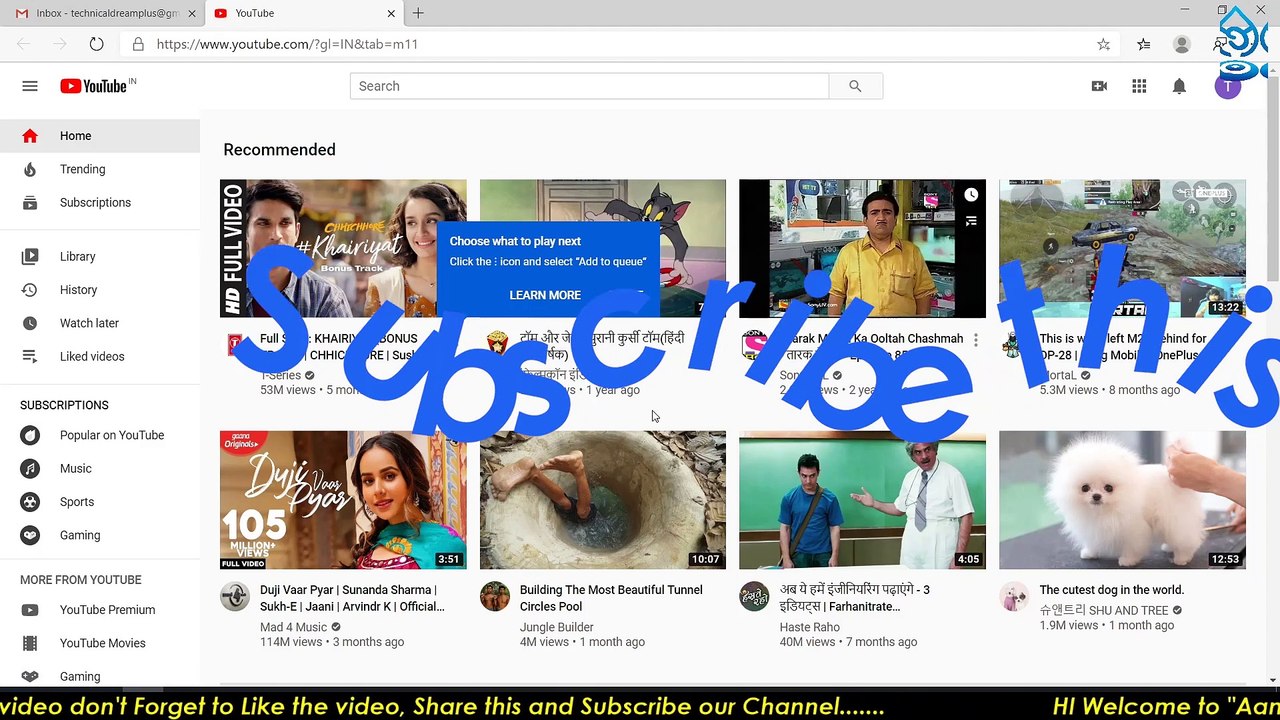Open the YouTube apps grid icon

1139,86
